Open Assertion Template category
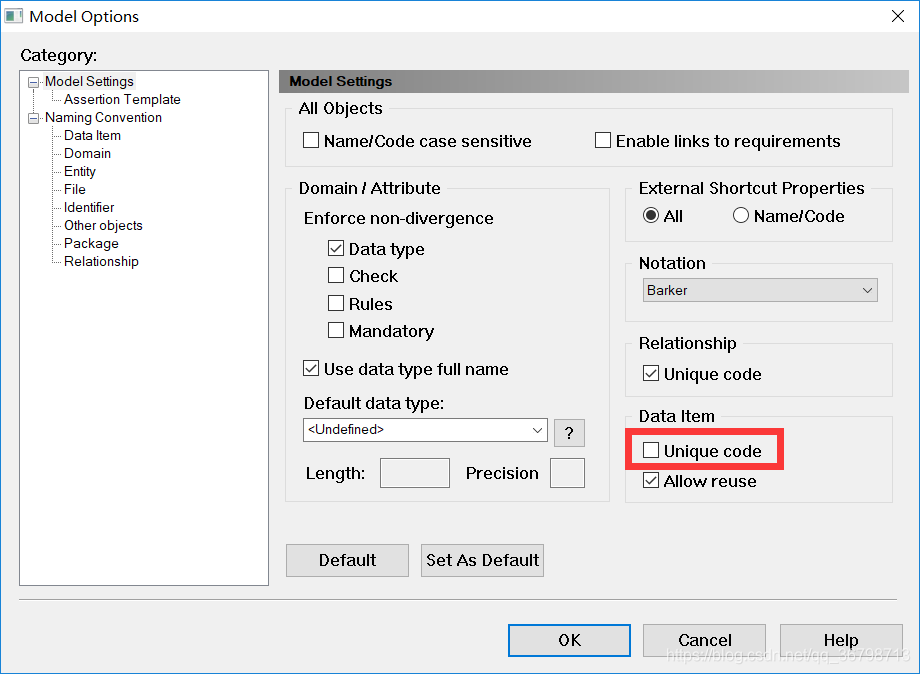Viewport: 920px width, 674px height. (122, 100)
